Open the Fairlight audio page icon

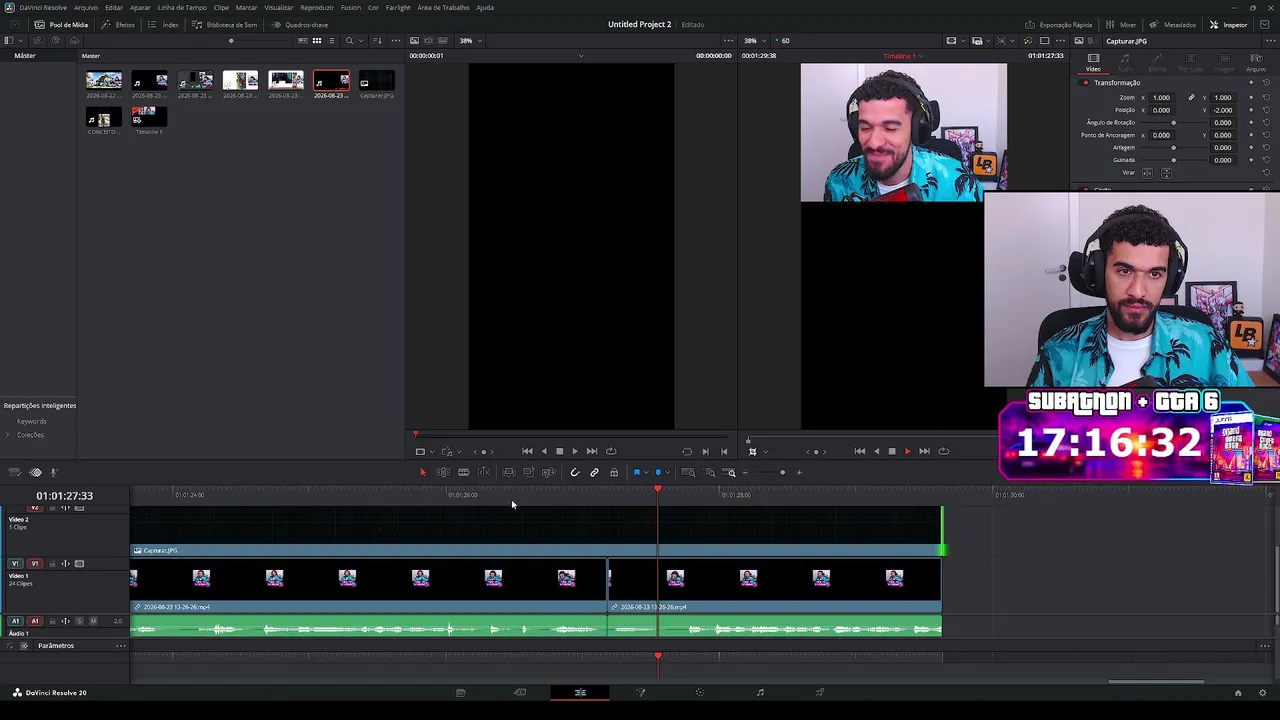(x=760, y=692)
